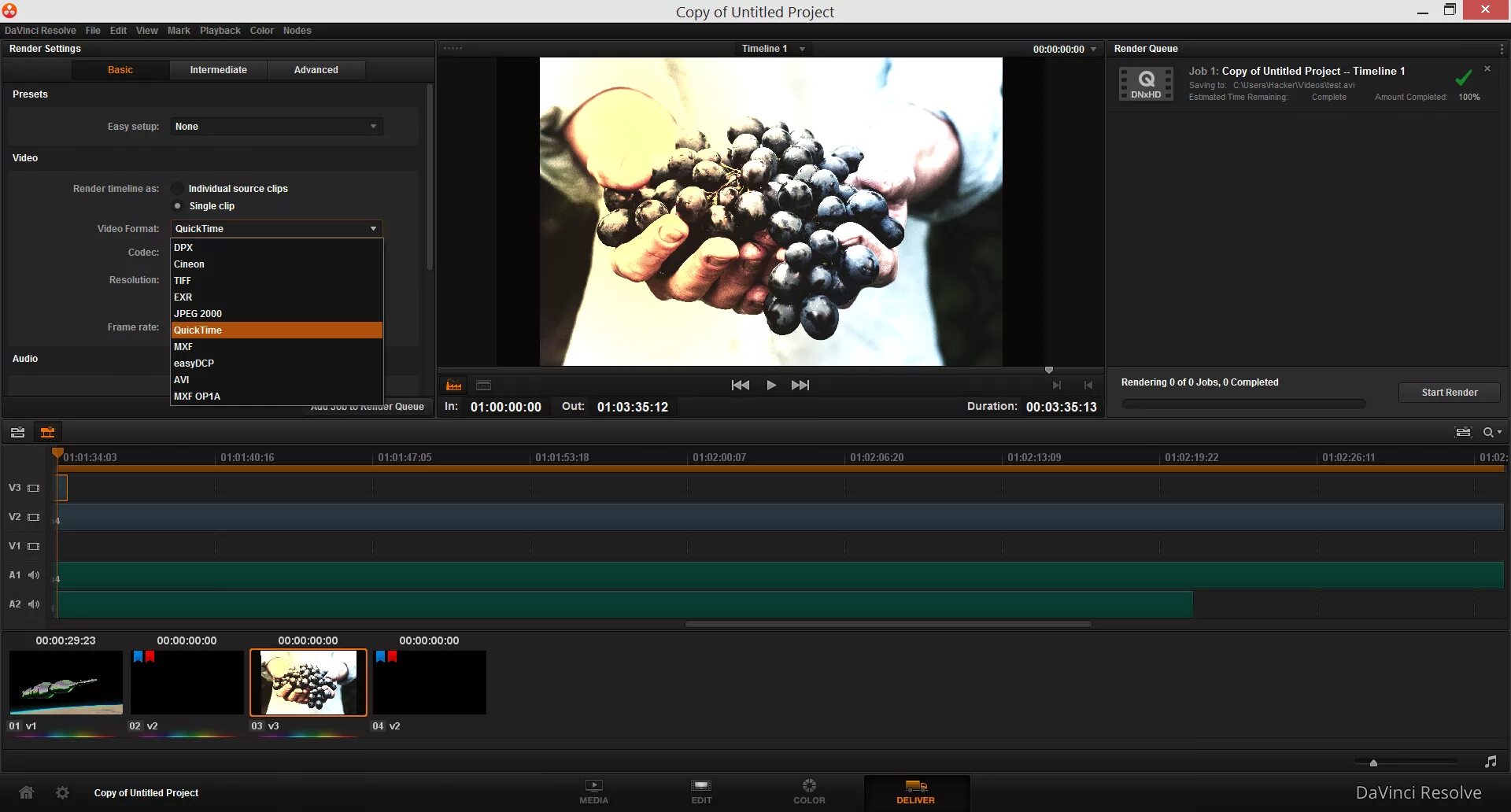The width and height of the screenshot is (1511, 812).
Task: Click the viewer scrub bar handle
Action: tap(1048, 370)
